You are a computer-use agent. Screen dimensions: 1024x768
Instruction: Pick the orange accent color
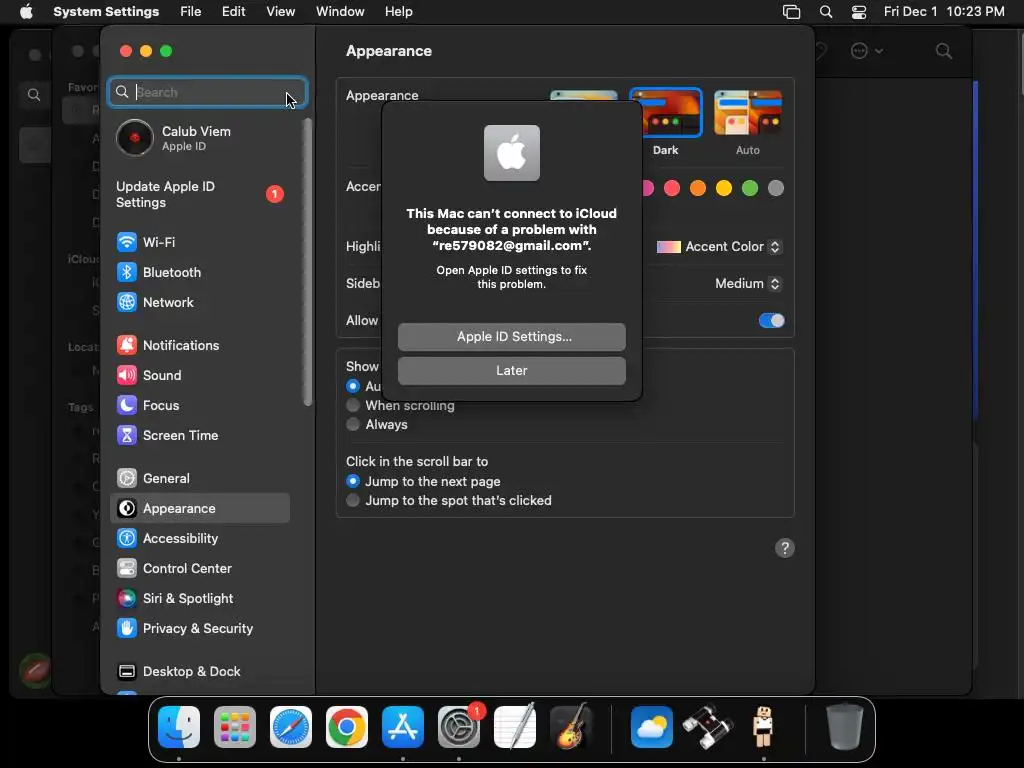pyautogui.click(x=698, y=189)
